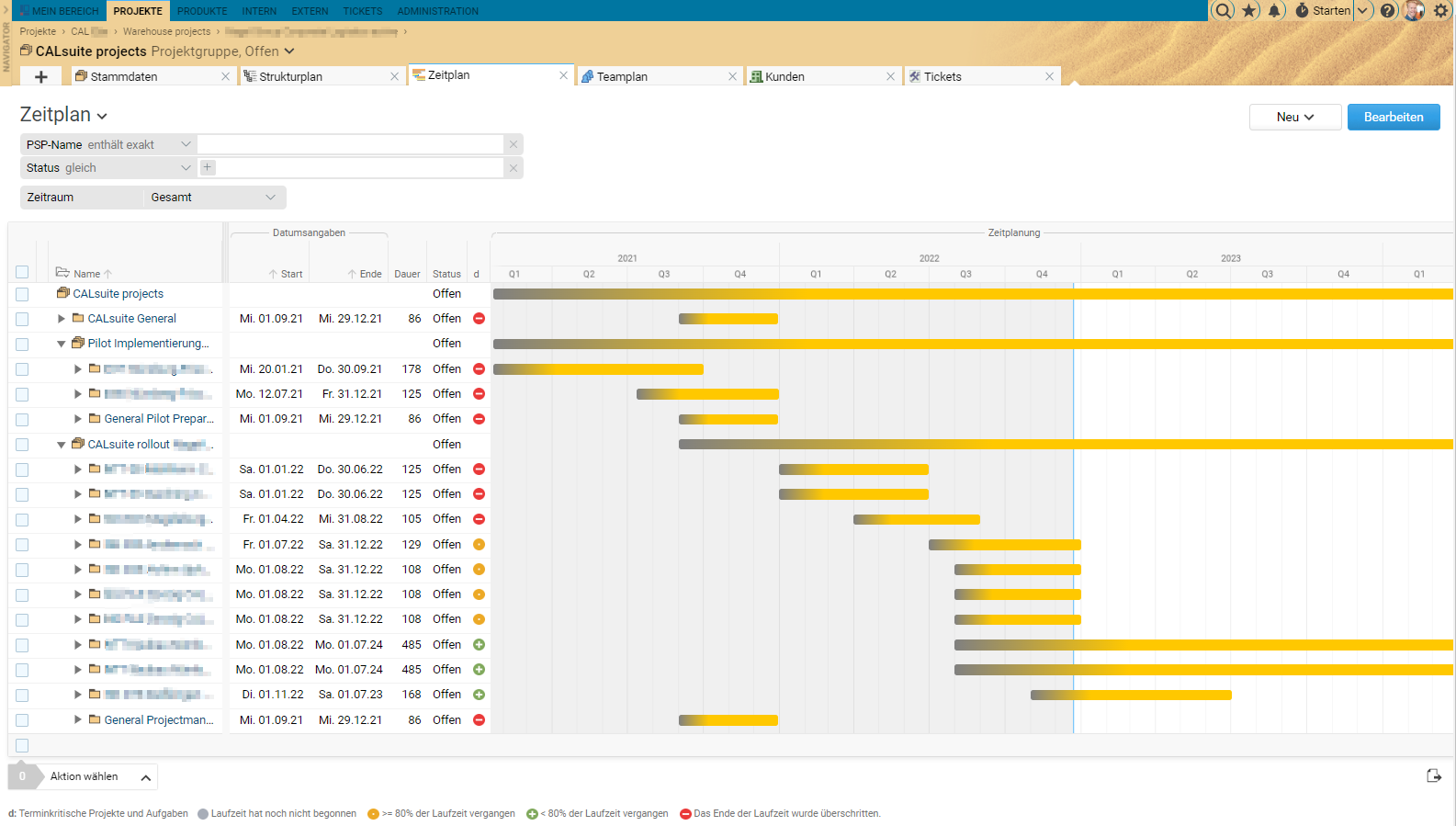
Task: Open the search magnifier icon
Action: tap(1223, 11)
